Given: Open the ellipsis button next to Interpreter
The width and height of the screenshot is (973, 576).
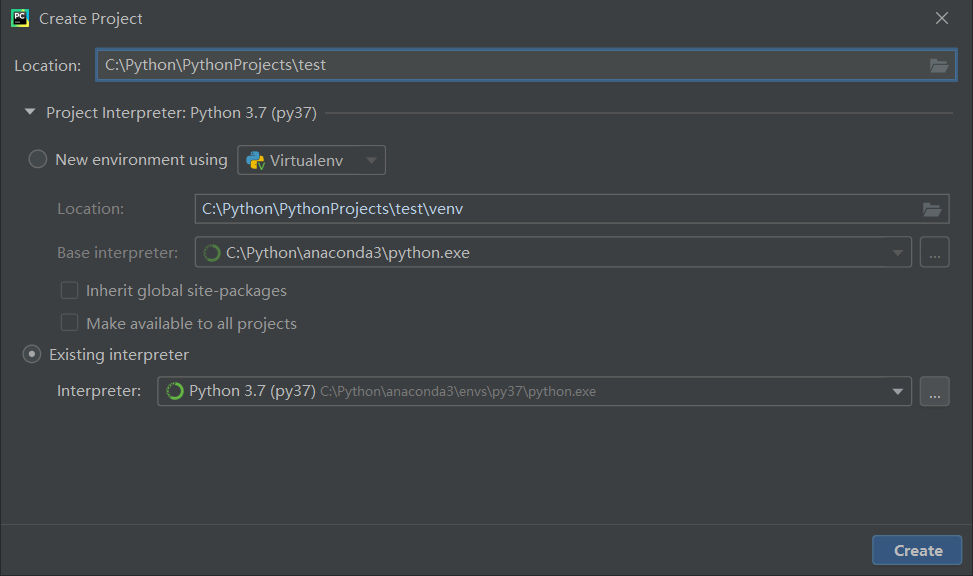Looking at the screenshot, I should click(935, 391).
